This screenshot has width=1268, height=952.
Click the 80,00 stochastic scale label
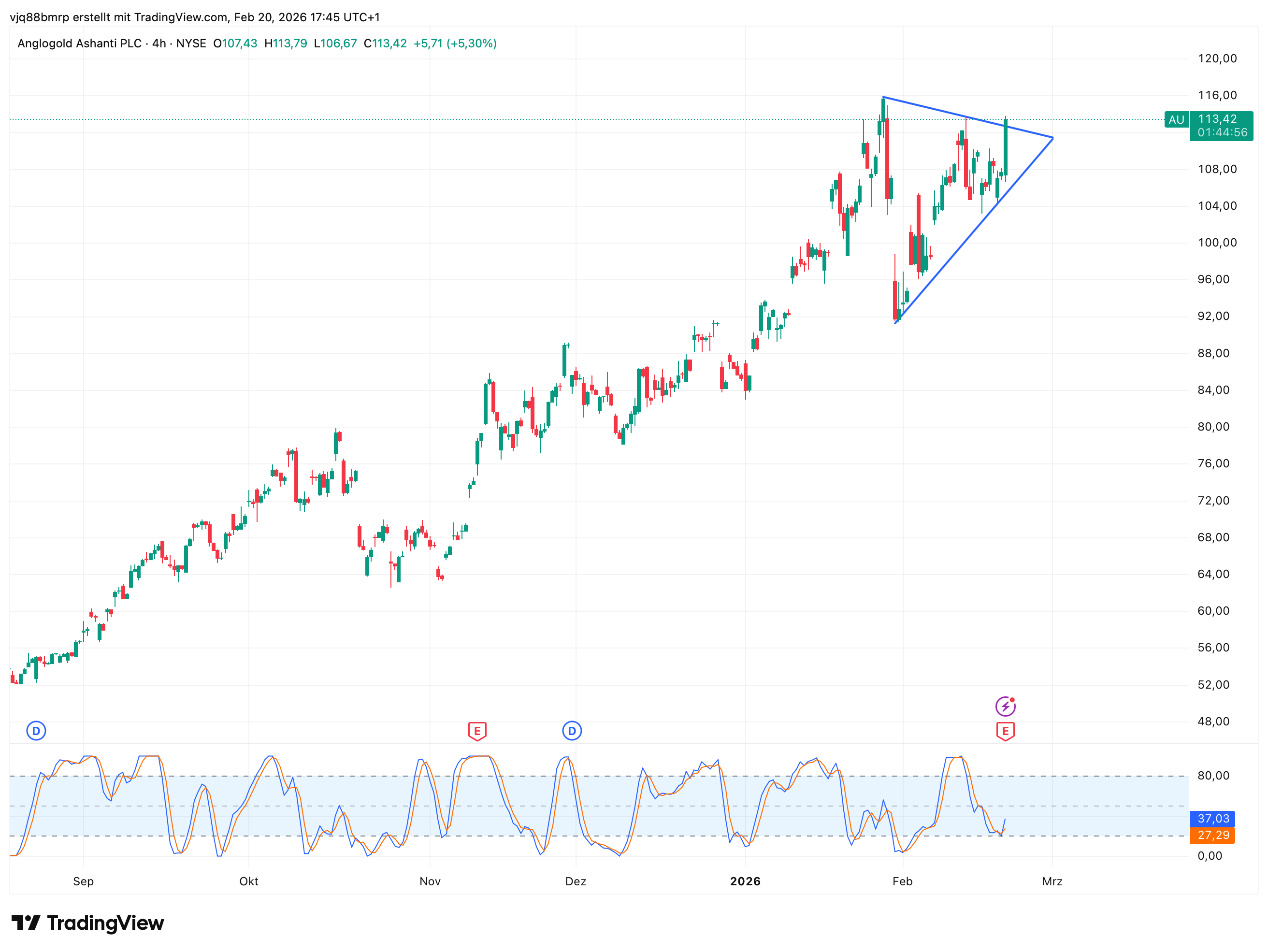(1213, 776)
